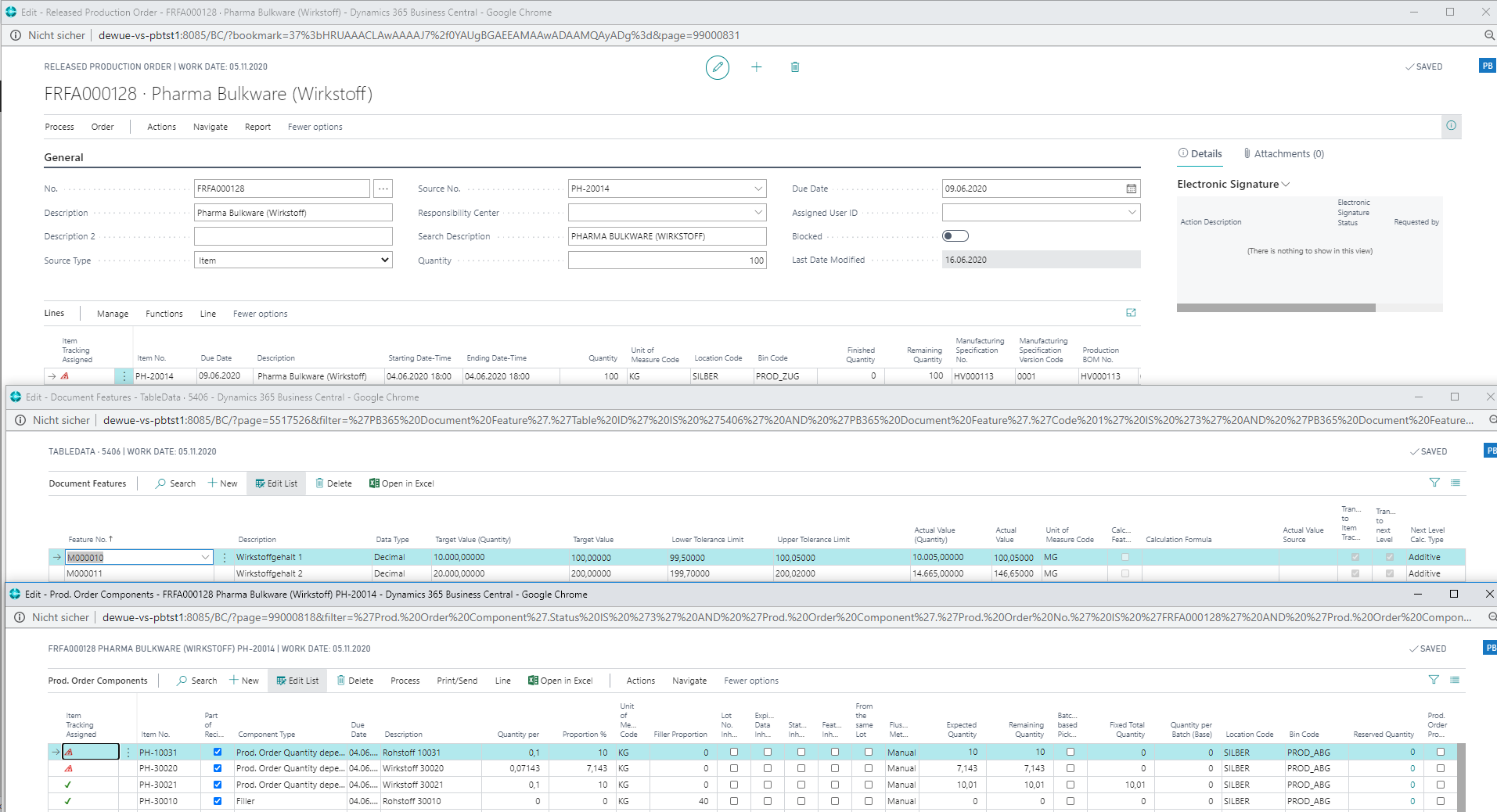The width and height of the screenshot is (1497, 812).
Task: Click the Electronic Signature horizontal scrollbar
Action: click(x=1276, y=308)
